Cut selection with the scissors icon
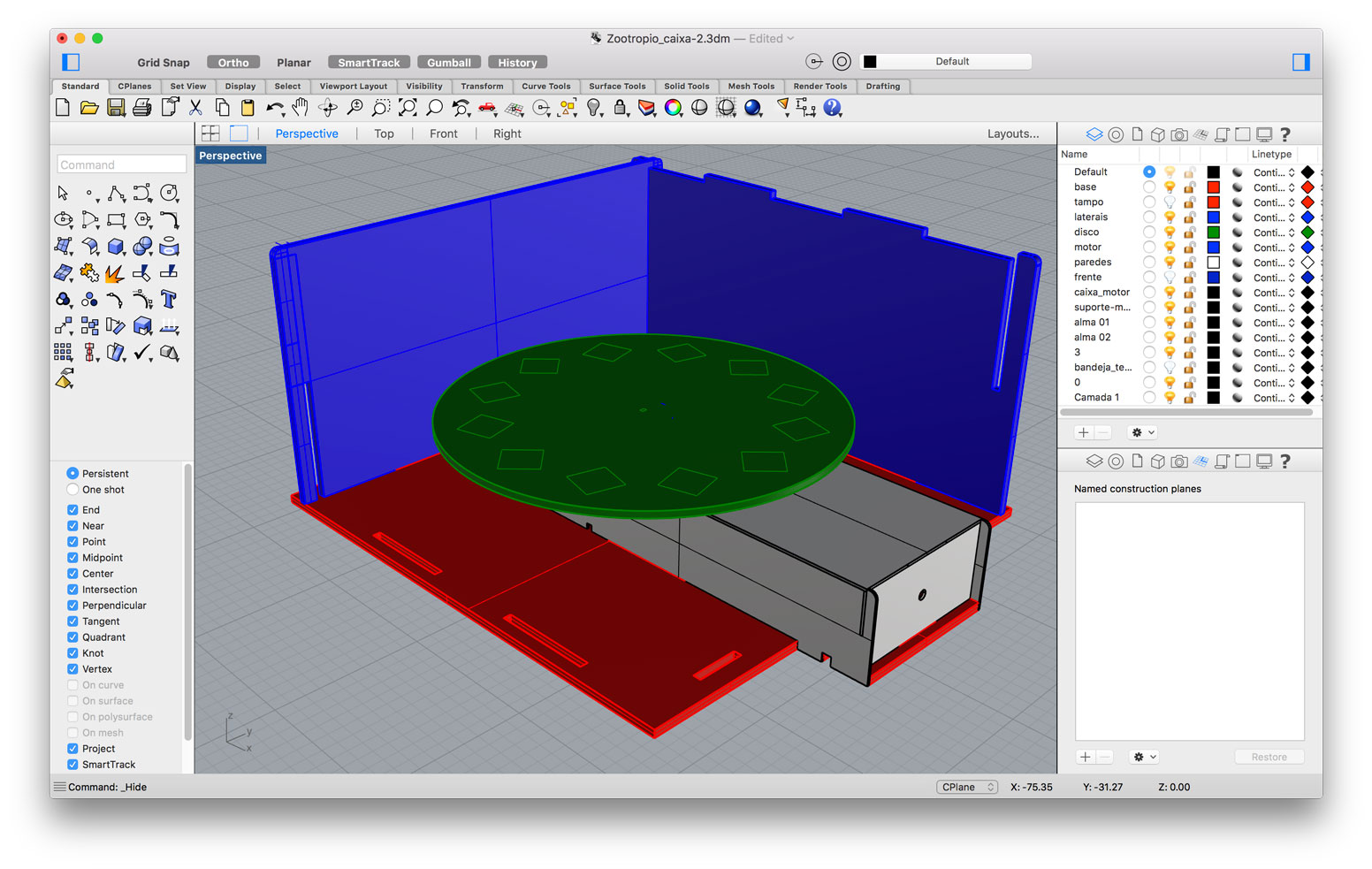This screenshot has width=1372, height=869. [x=195, y=108]
